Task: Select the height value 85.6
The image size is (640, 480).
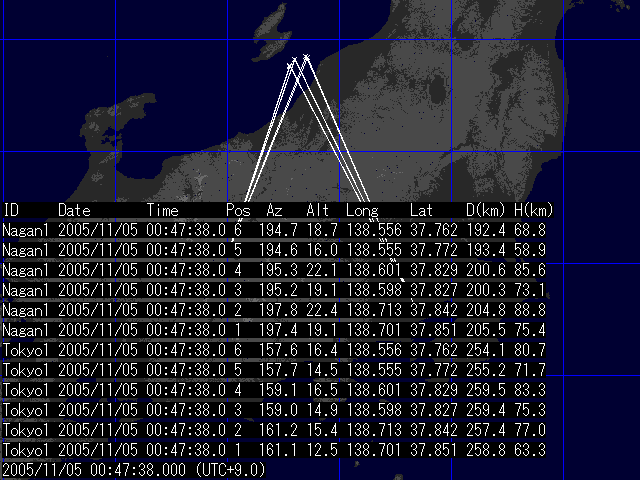Action: point(530,270)
